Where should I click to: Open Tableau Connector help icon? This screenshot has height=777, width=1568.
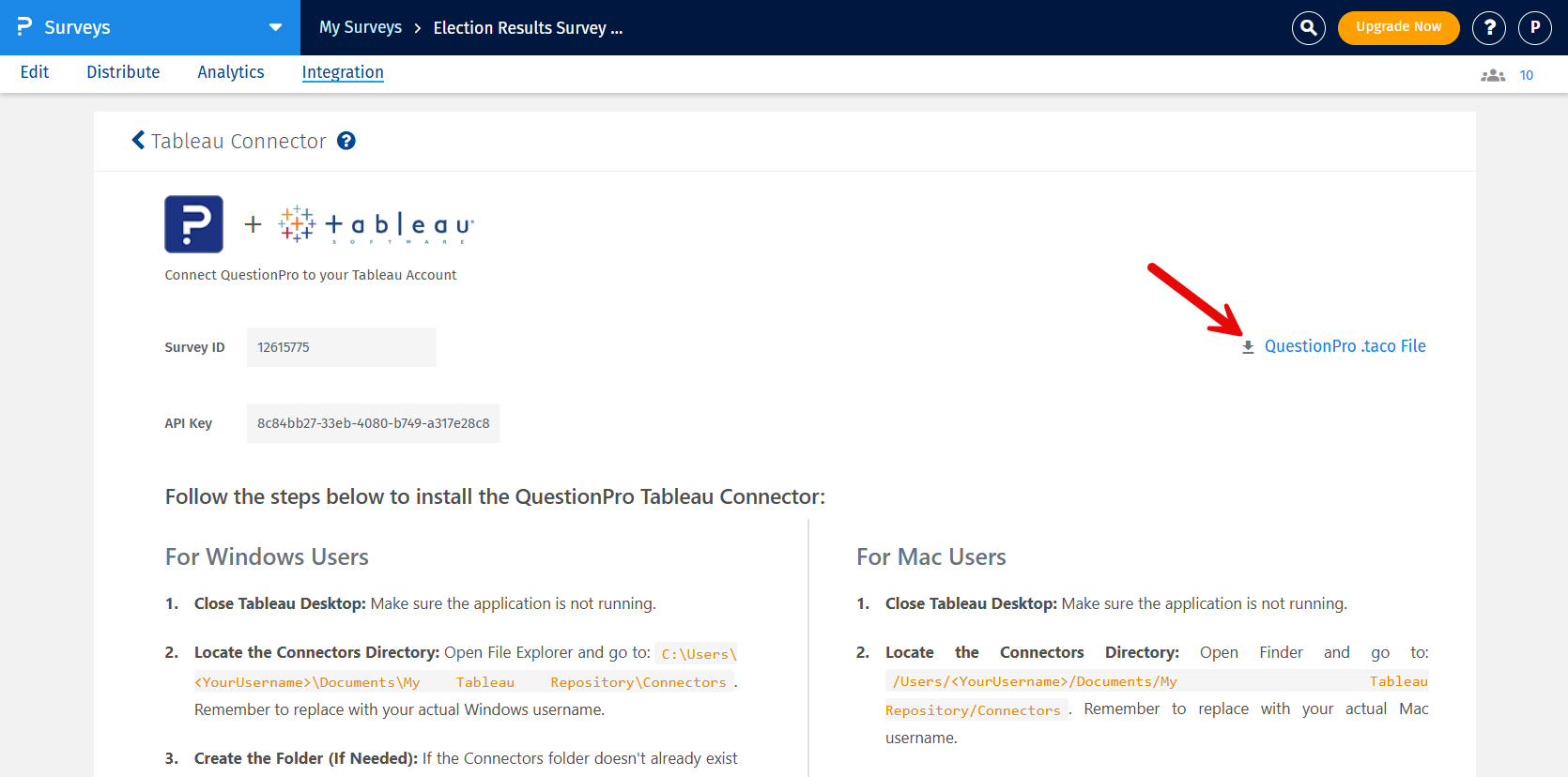coord(346,141)
